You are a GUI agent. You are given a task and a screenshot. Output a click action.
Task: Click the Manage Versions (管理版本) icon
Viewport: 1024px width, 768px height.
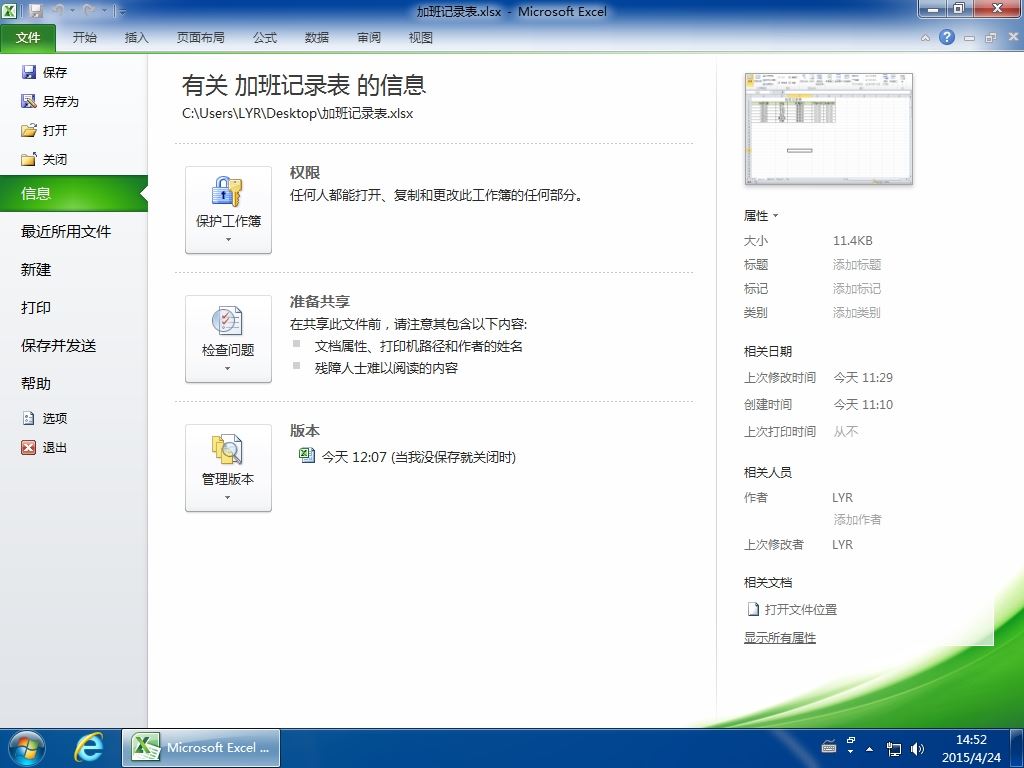click(227, 449)
